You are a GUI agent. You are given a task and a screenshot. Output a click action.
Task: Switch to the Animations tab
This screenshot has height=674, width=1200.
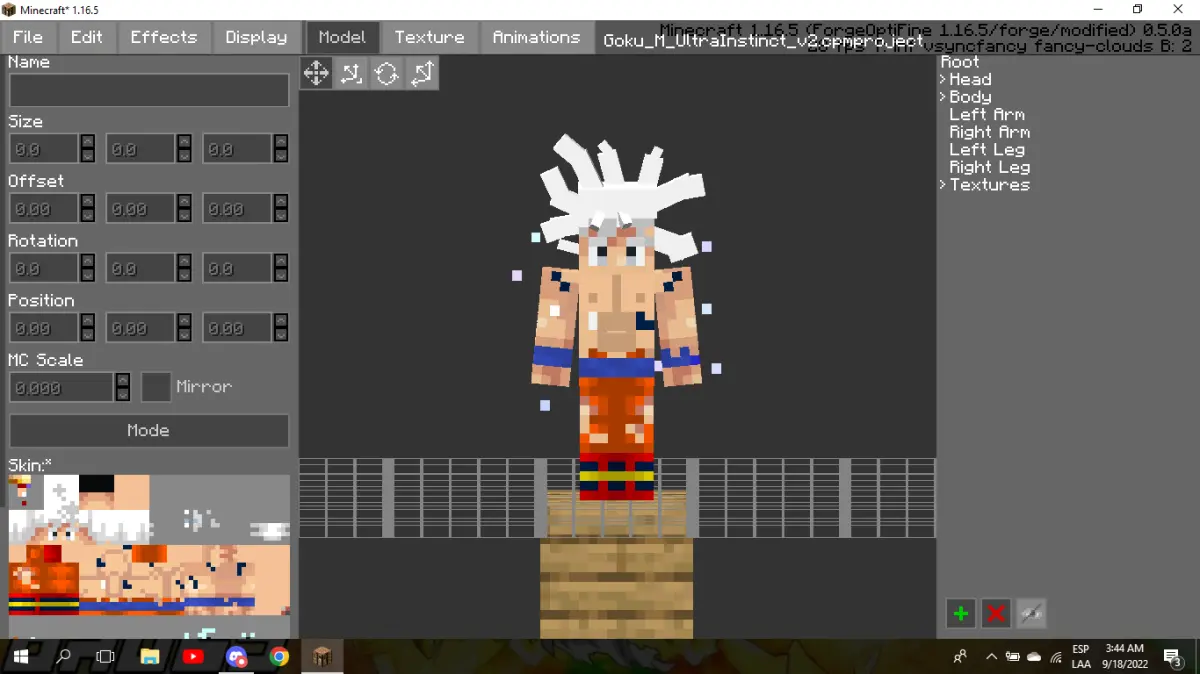(x=536, y=37)
